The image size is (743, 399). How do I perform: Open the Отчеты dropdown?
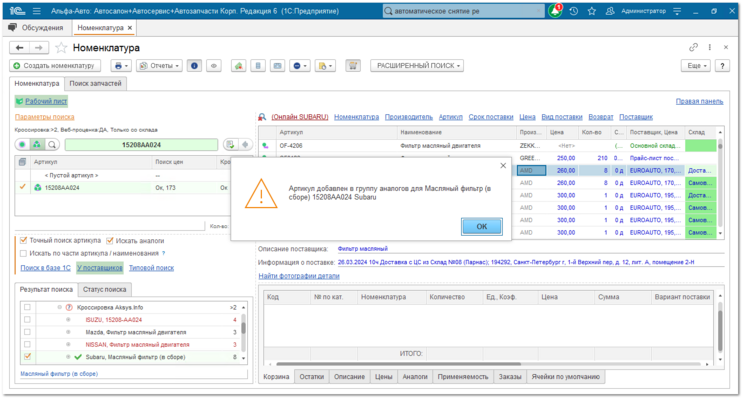point(159,66)
